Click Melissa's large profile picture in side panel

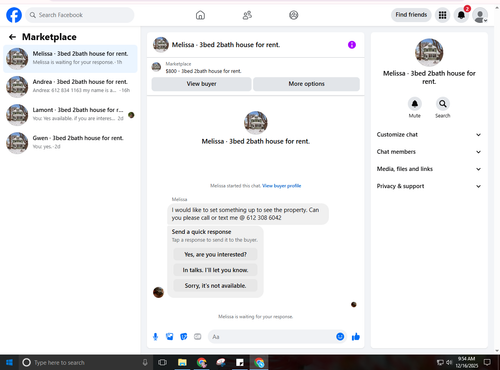(429, 52)
